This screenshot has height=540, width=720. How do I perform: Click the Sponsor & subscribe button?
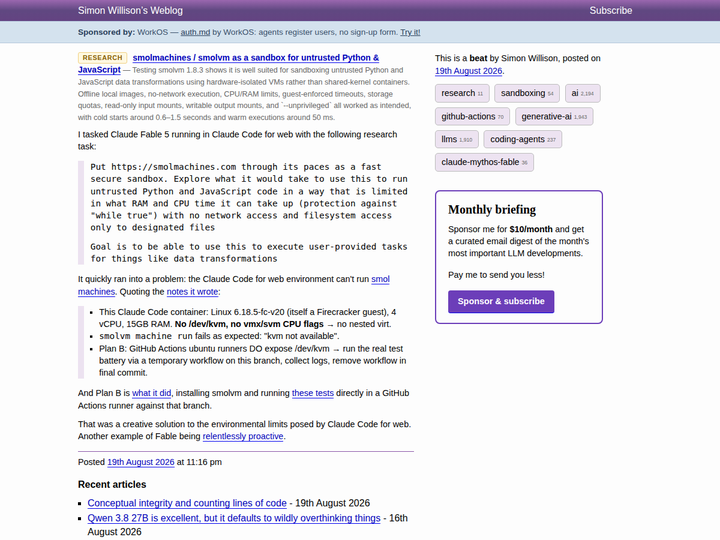(x=501, y=302)
